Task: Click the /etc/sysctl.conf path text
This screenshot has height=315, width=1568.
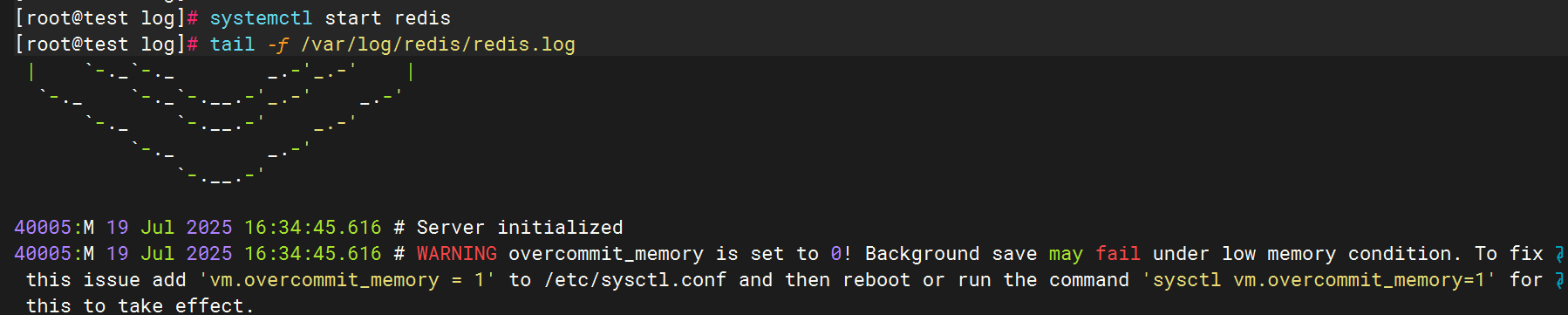Action: pos(635,280)
